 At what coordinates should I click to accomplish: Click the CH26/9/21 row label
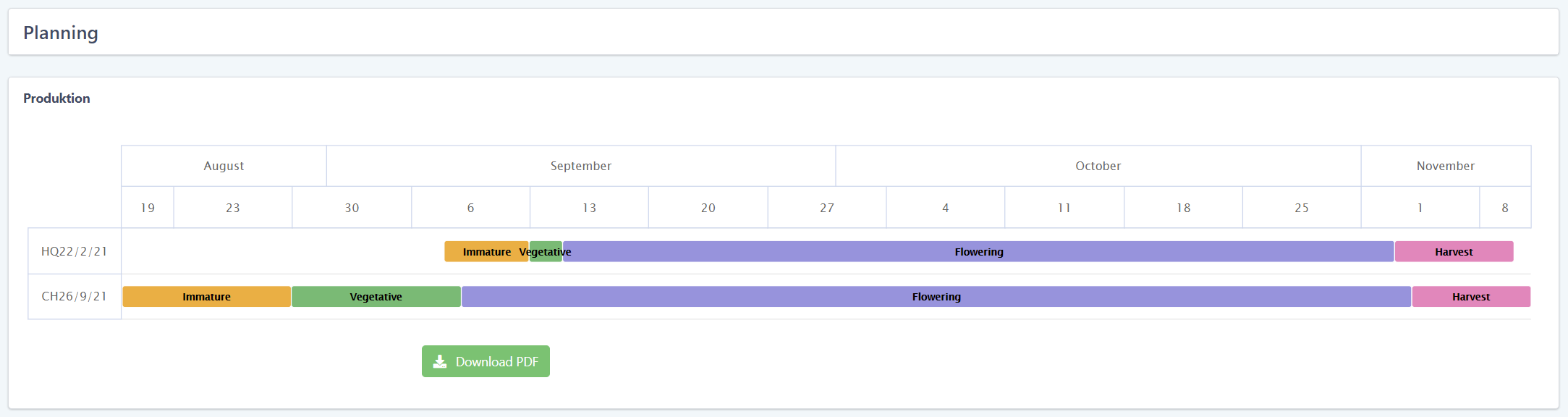point(74,296)
